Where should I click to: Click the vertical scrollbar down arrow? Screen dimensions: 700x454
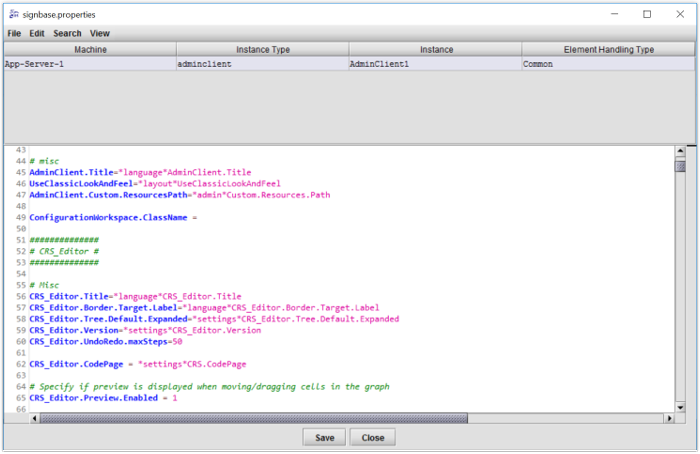coord(680,405)
